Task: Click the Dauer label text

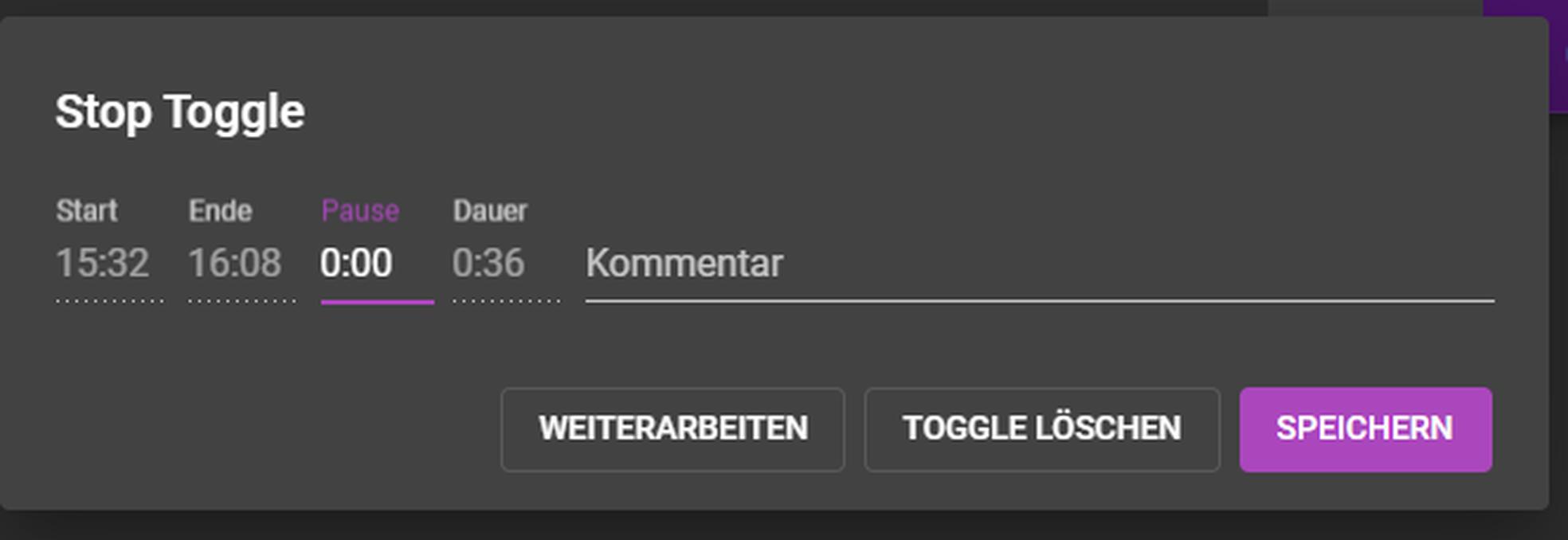Action: pyautogui.click(x=490, y=211)
